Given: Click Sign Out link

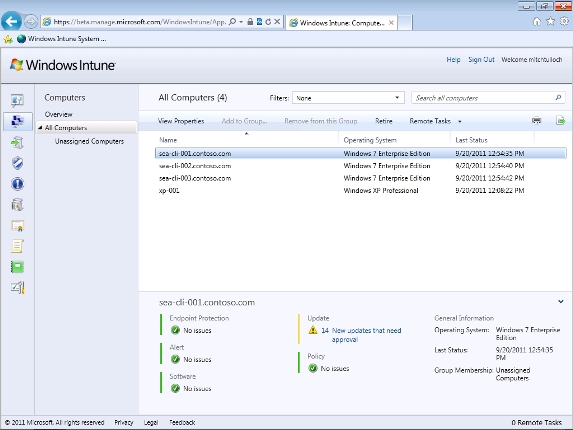Looking at the screenshot, I should (481, 60).
